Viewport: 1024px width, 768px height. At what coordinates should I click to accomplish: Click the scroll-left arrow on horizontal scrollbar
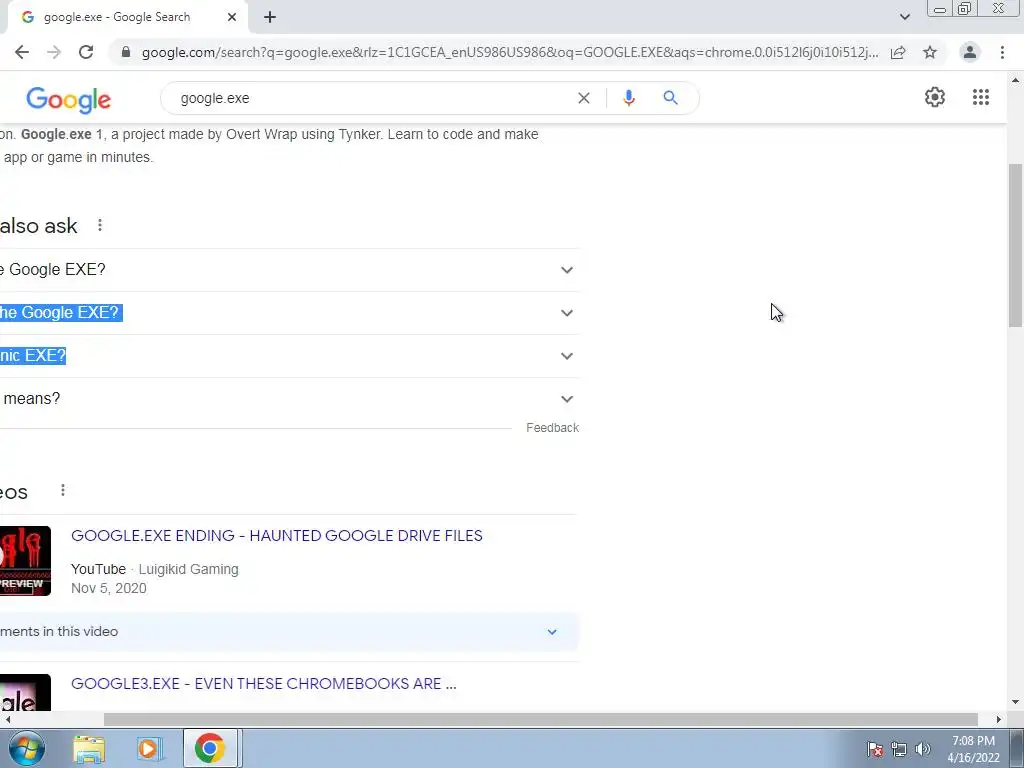point(7,720)
